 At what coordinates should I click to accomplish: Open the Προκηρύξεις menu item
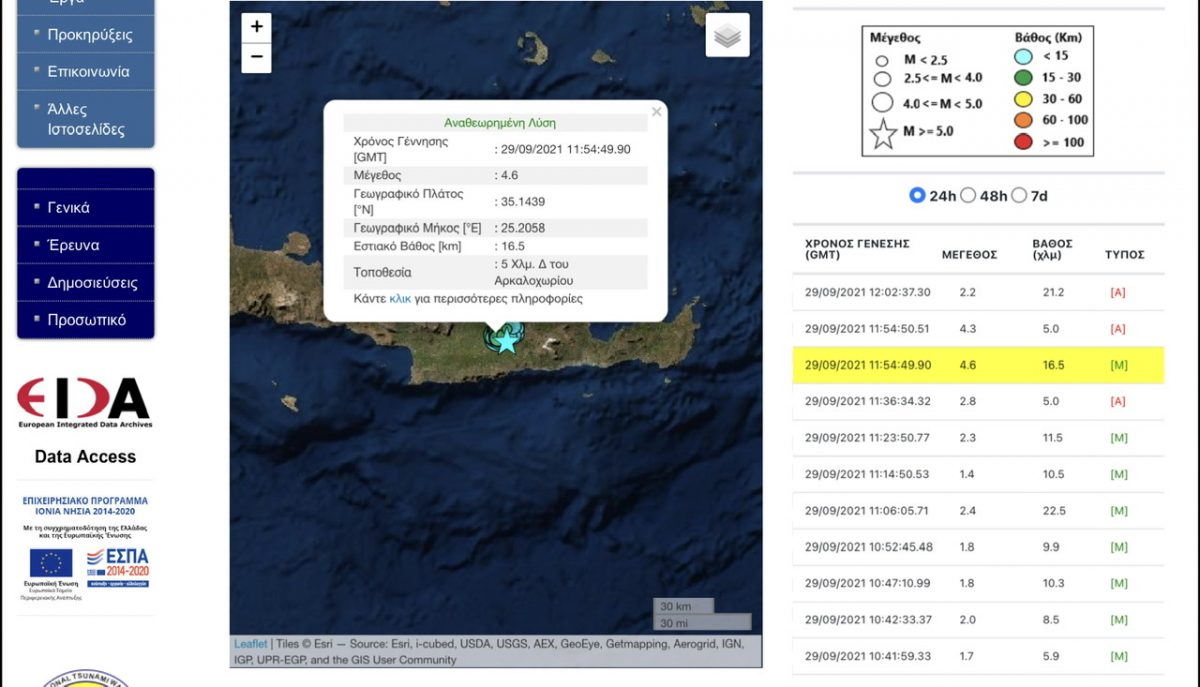point(89,35)
